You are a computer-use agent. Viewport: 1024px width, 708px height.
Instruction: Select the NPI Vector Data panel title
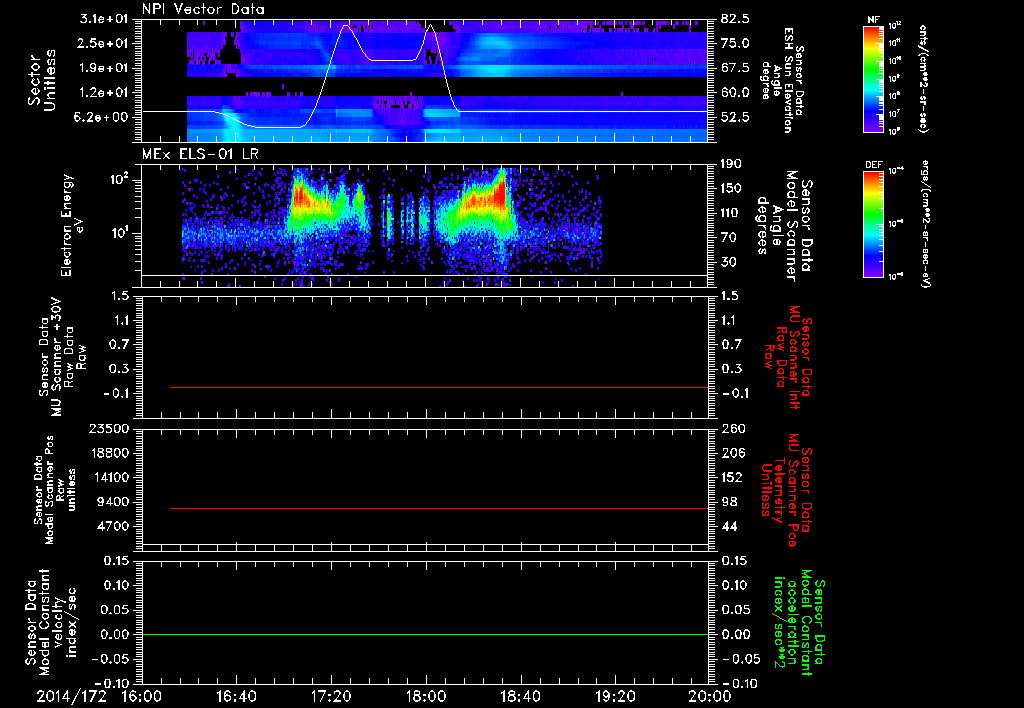pos(204,9)
